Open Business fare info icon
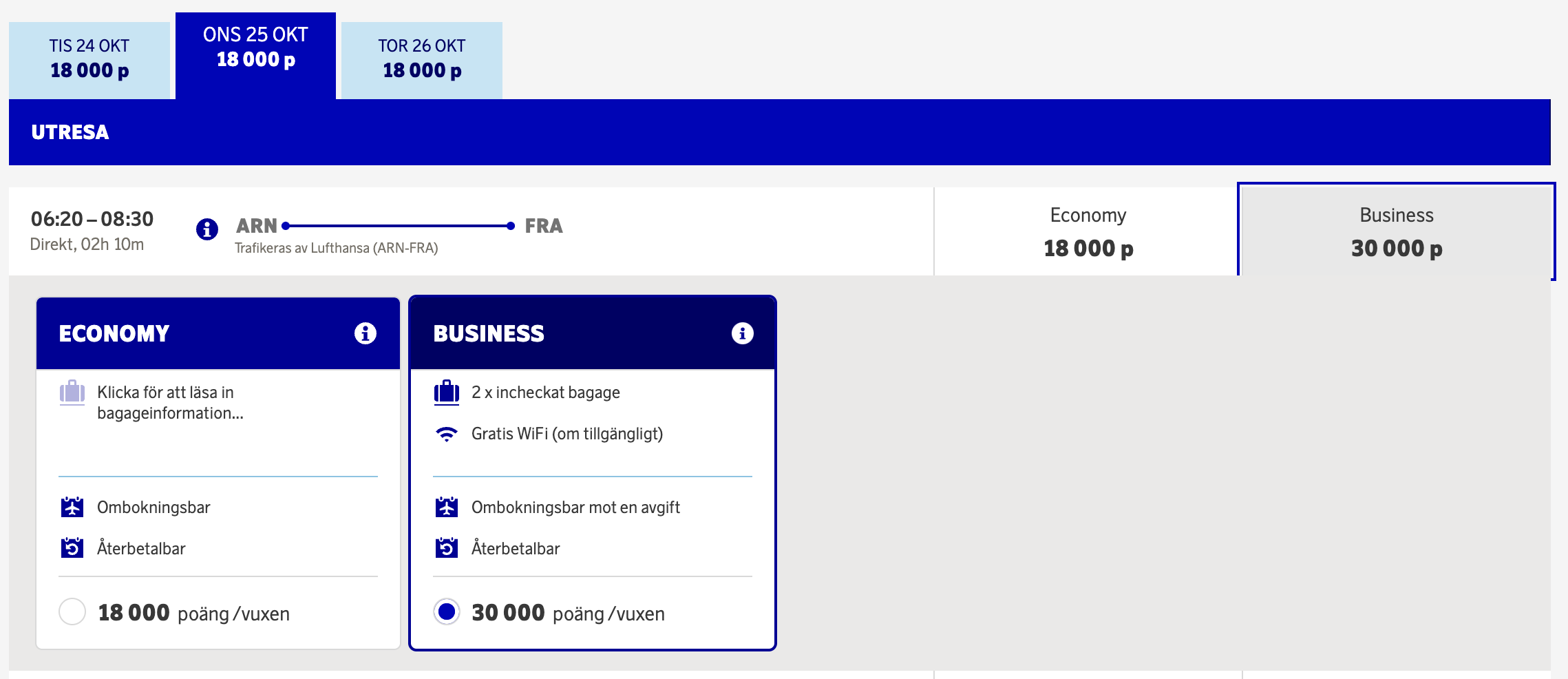The height and width of the screenshot is (679, 1568). 742,333
